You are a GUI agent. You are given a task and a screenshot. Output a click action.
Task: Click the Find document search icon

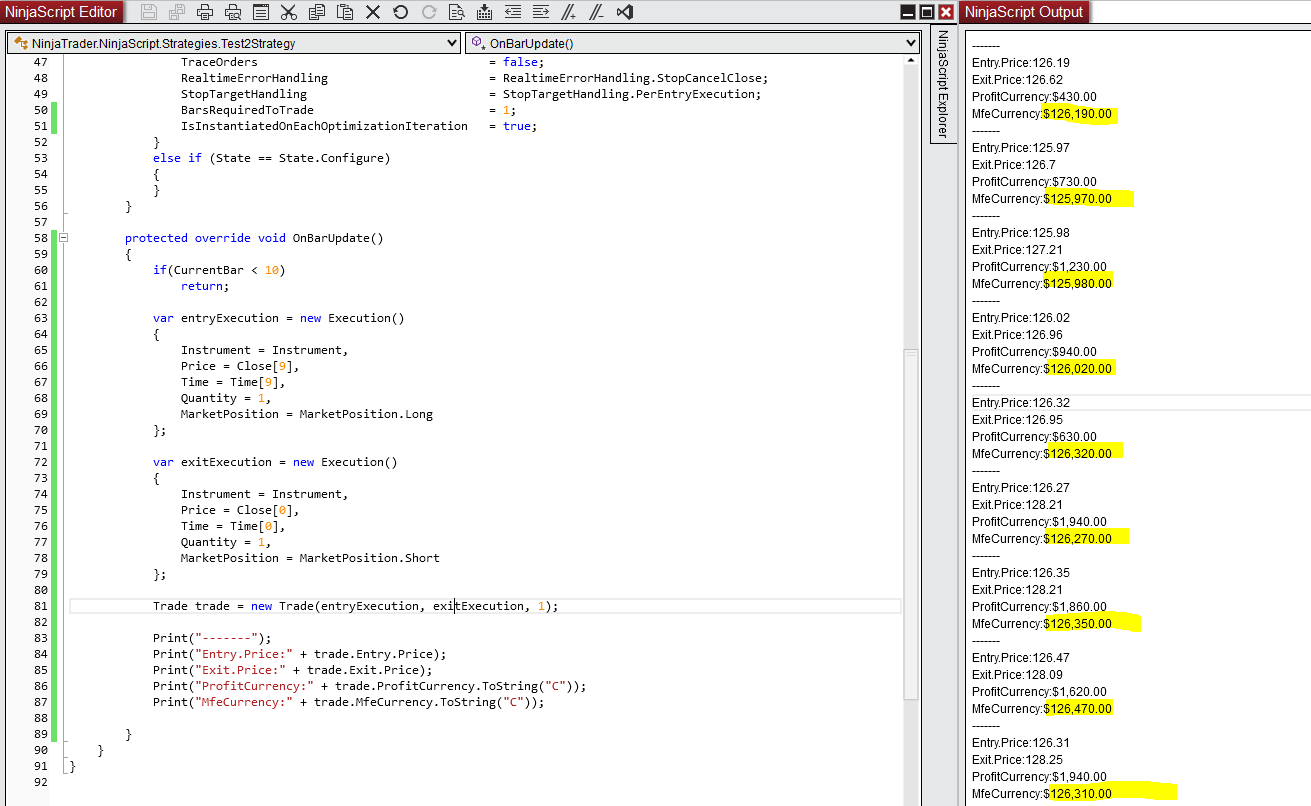[457, 12]
